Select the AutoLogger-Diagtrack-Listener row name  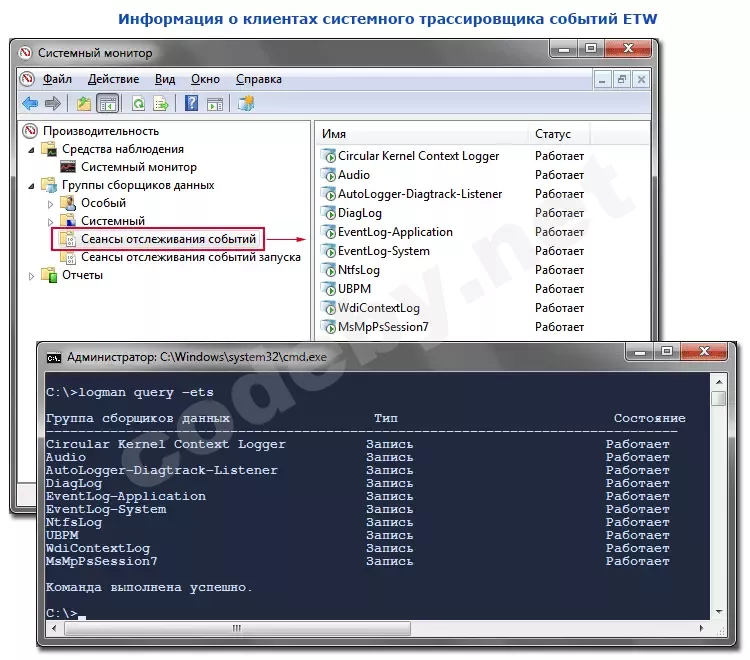pos(420,194)
